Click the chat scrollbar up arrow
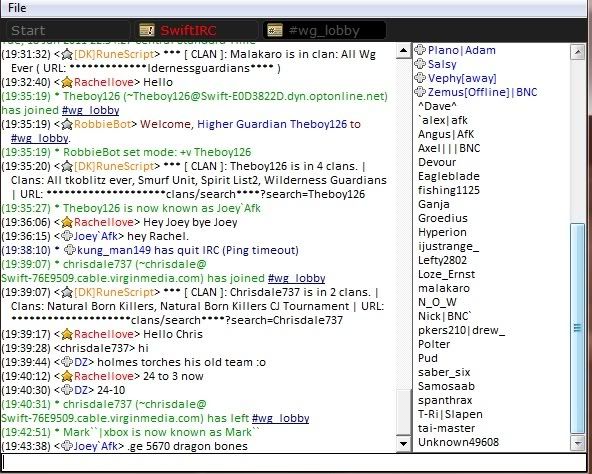This screenshot has width=592, height=474. click(x=403, y=51)
